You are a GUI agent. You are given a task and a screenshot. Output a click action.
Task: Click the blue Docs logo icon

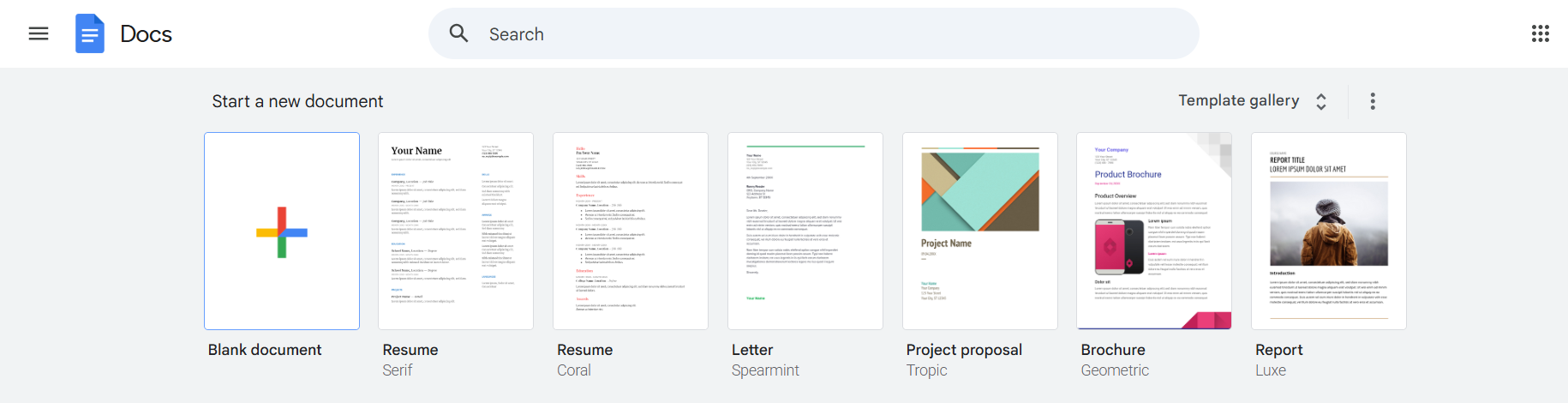click(x=90, y=33)
